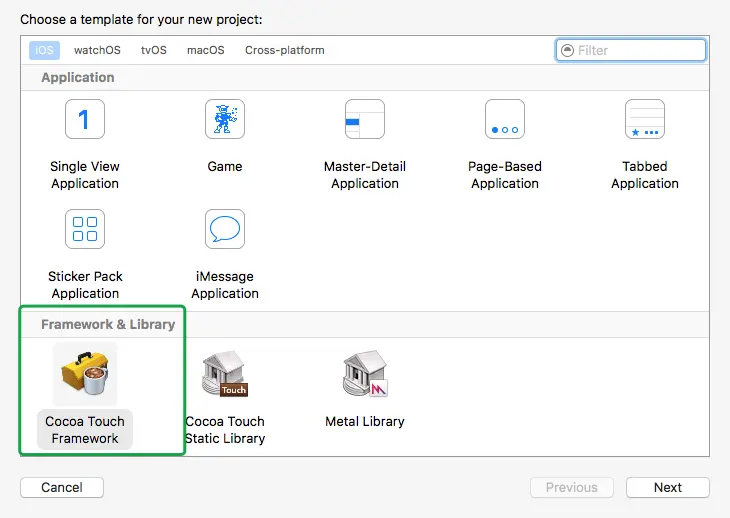Pick the iMessage Application speech bubble icon
Image resolution: width=730 pixels, height=518 pixels.
point(225,229)
